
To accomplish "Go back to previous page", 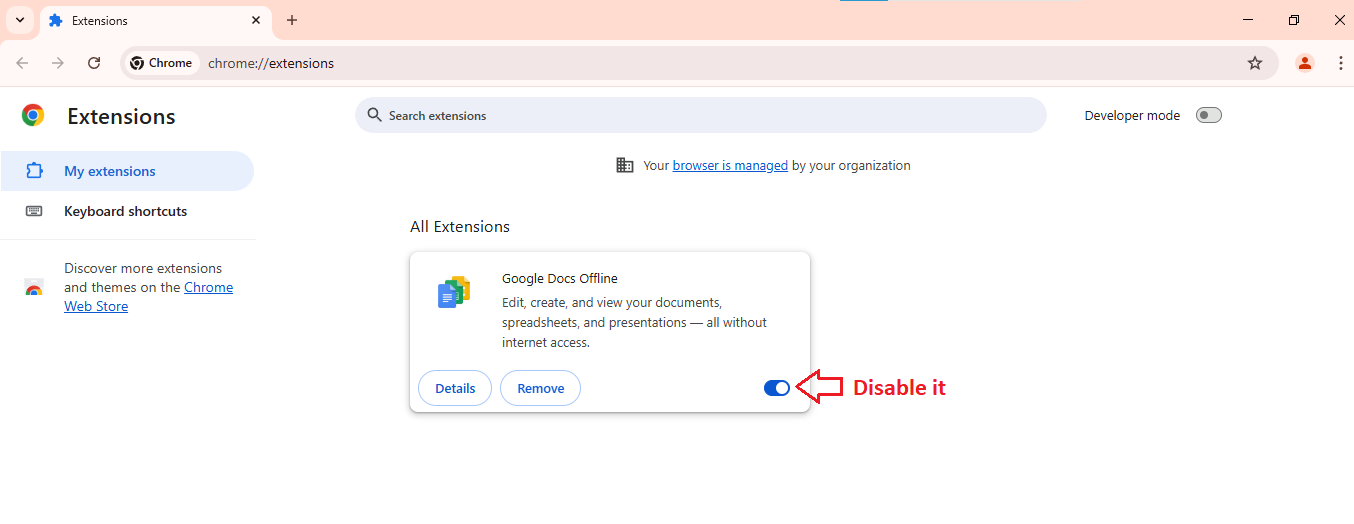I will coord(22,63).
